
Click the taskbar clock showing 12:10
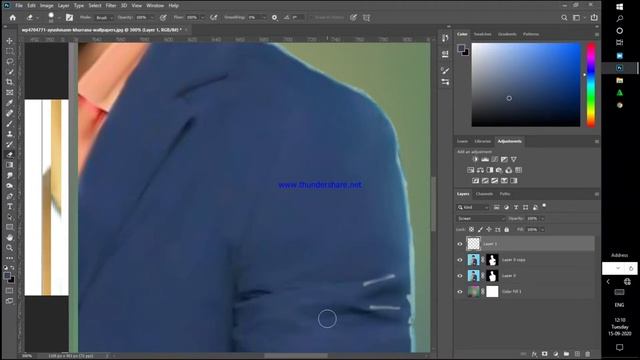620,327
